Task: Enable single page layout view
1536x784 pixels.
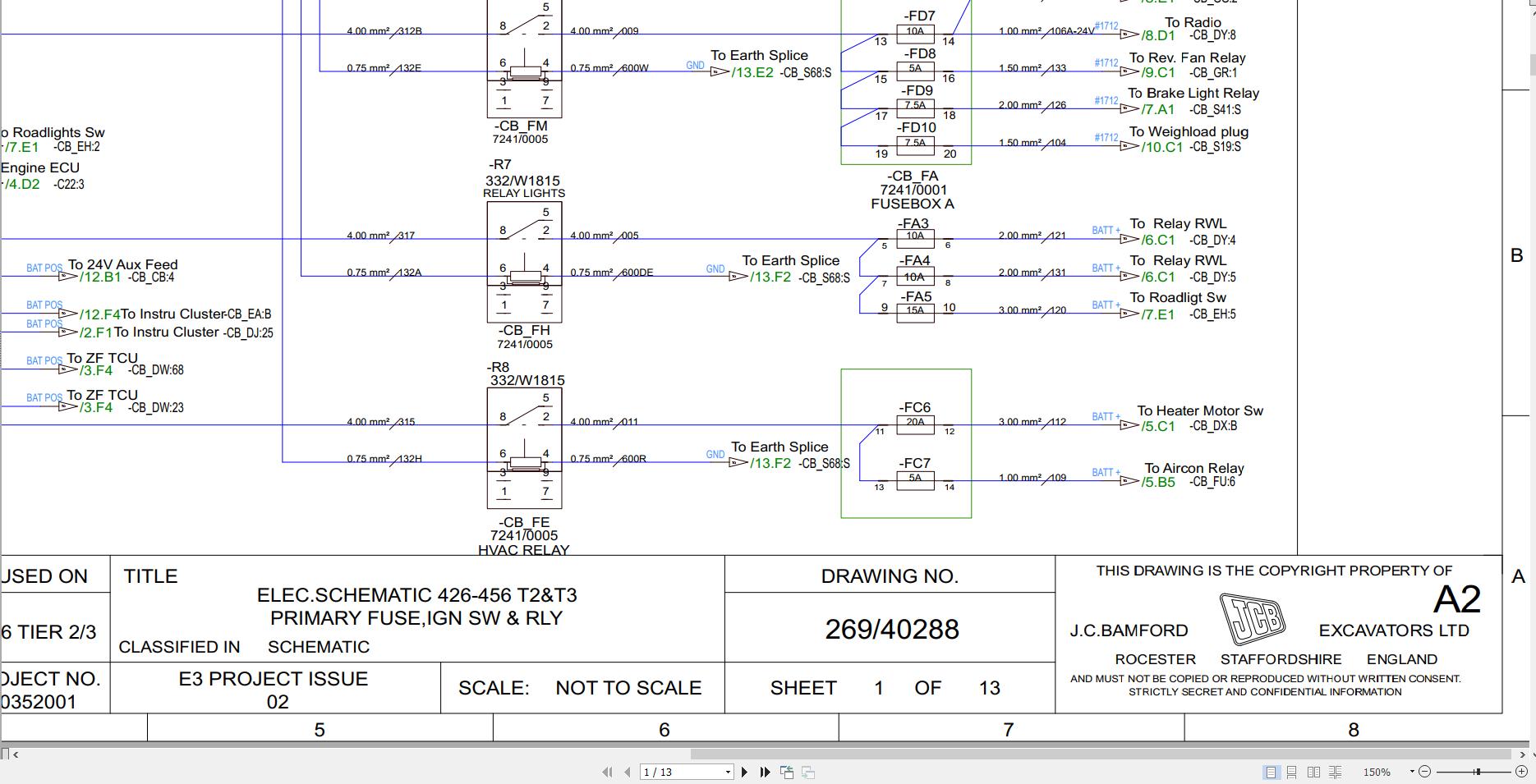Action: pyautogui.click(x=1271, y=772)
